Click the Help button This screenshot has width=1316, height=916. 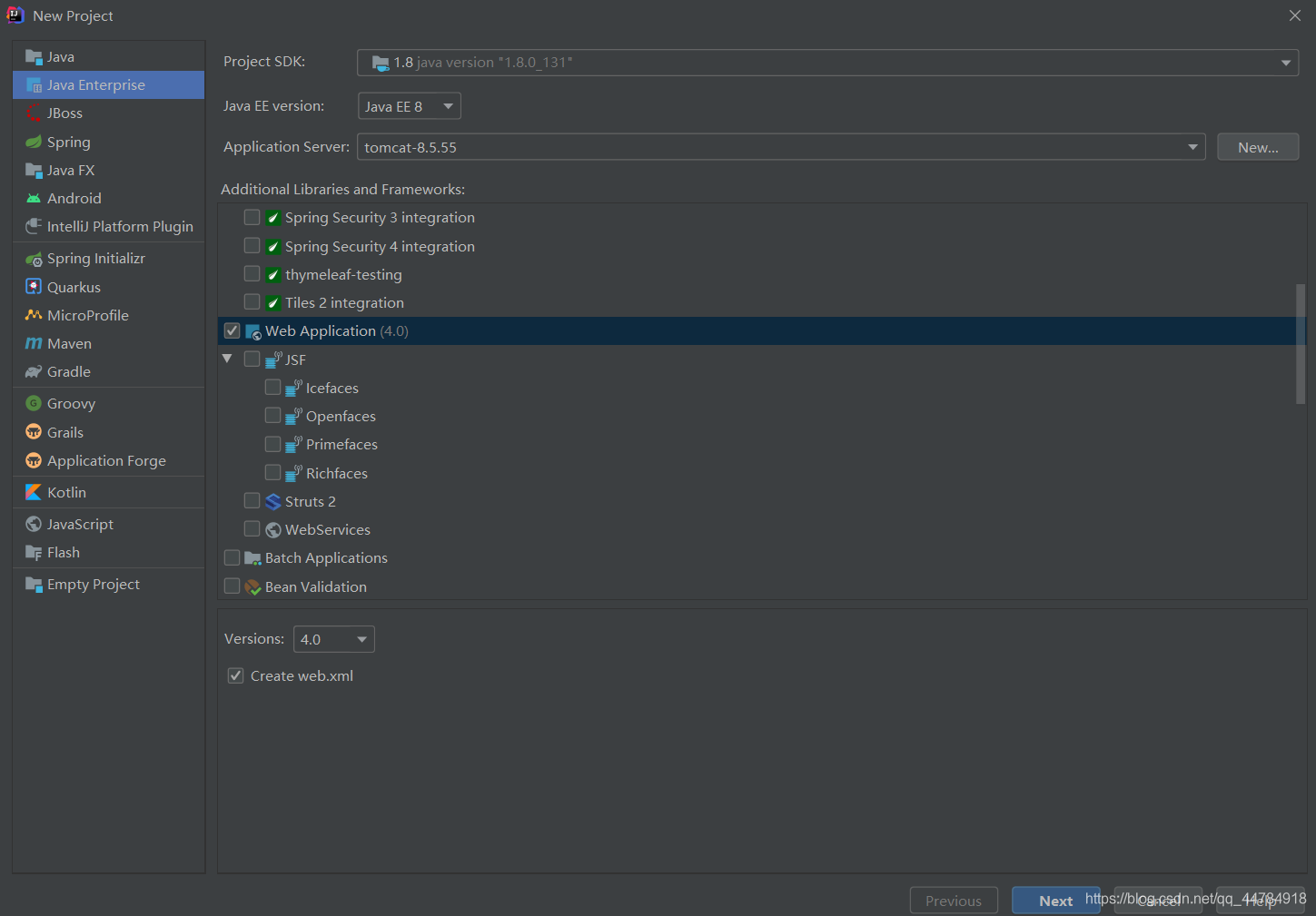click(x=1261, y=901)
